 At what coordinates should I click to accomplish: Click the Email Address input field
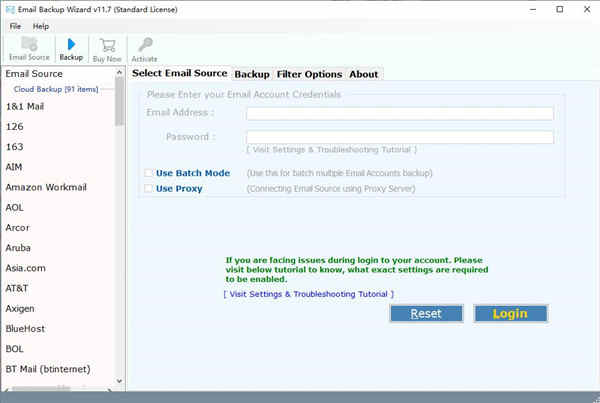coord(400,114)
